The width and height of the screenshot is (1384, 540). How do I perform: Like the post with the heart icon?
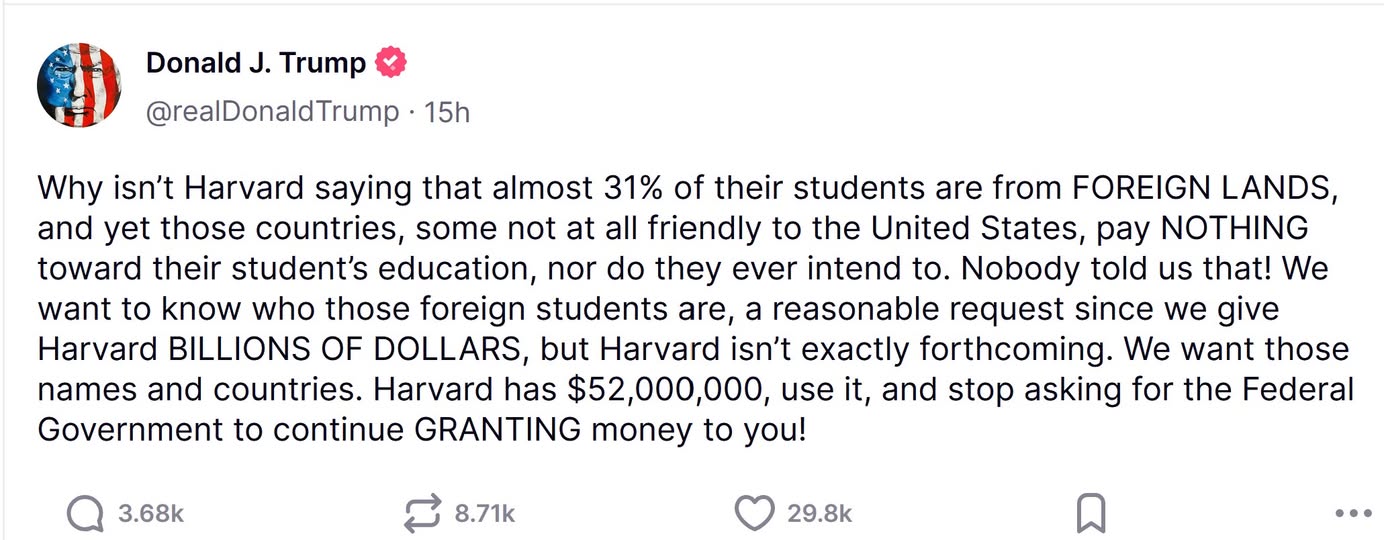click(754, 514)
